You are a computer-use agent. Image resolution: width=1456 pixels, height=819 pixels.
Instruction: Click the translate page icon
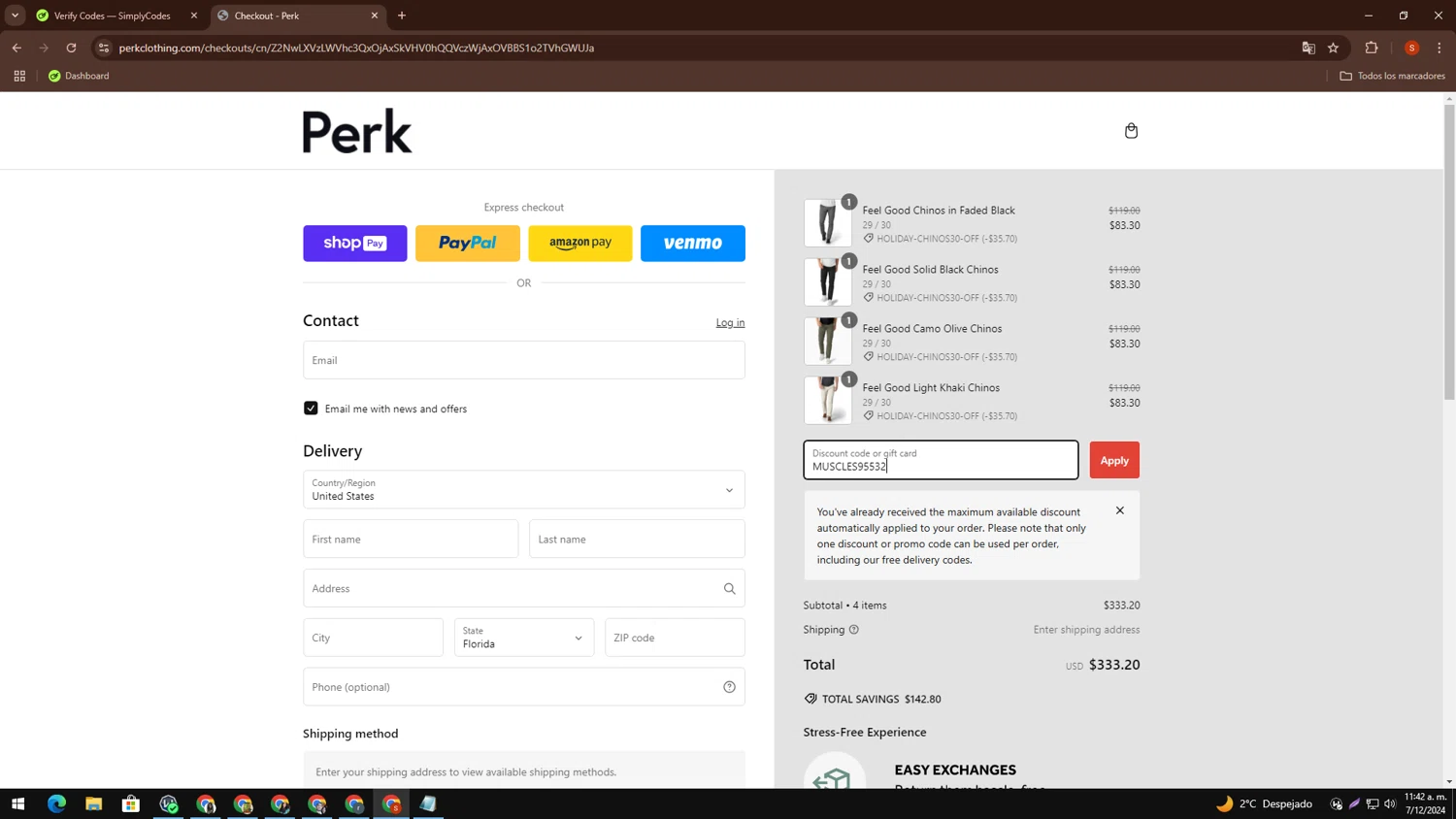(x=1308, y=48)
